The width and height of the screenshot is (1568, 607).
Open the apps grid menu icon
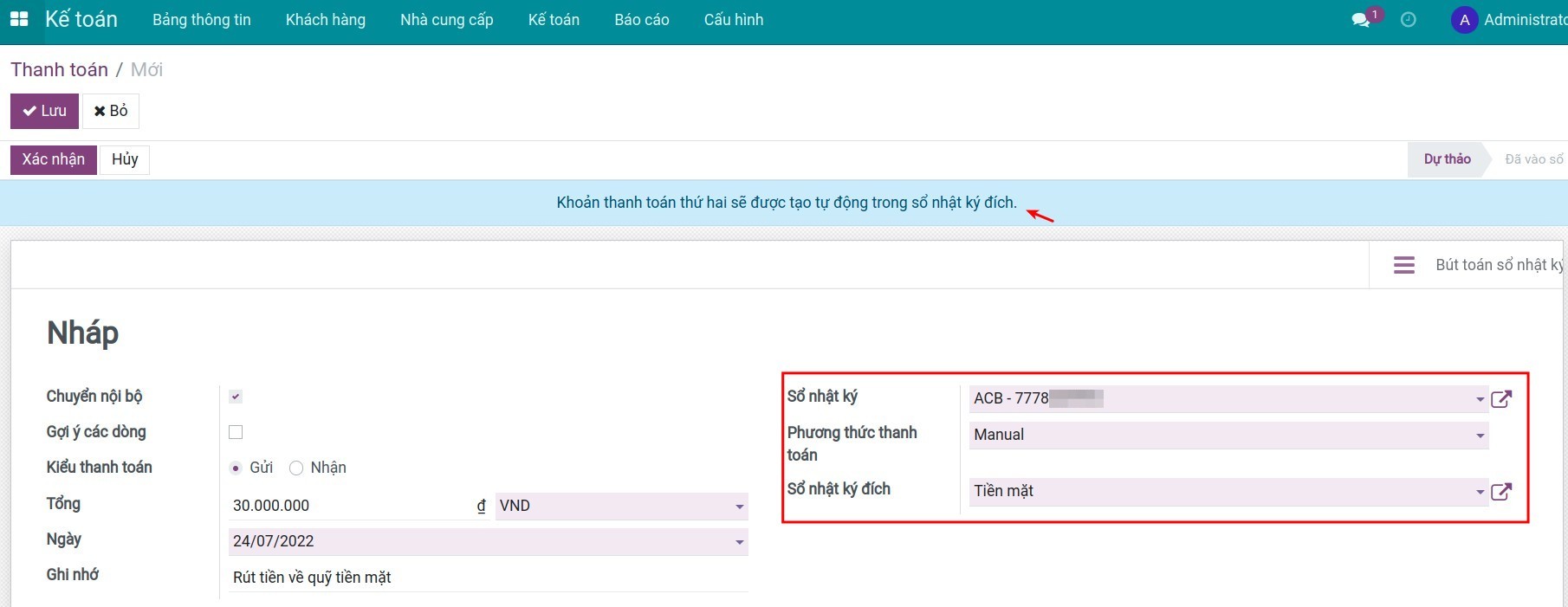[18, 19]
